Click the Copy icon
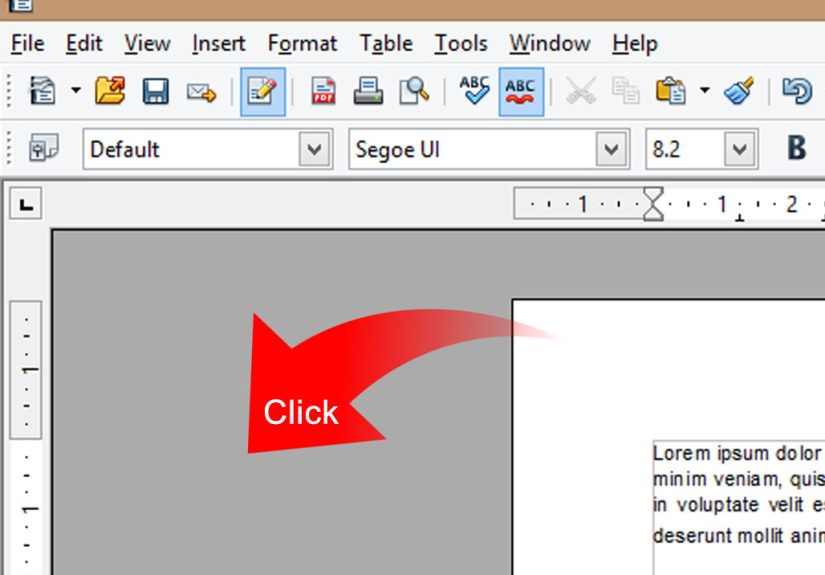Image resolution: width=825 pixels, height=575 pixels. pos(626,90)
